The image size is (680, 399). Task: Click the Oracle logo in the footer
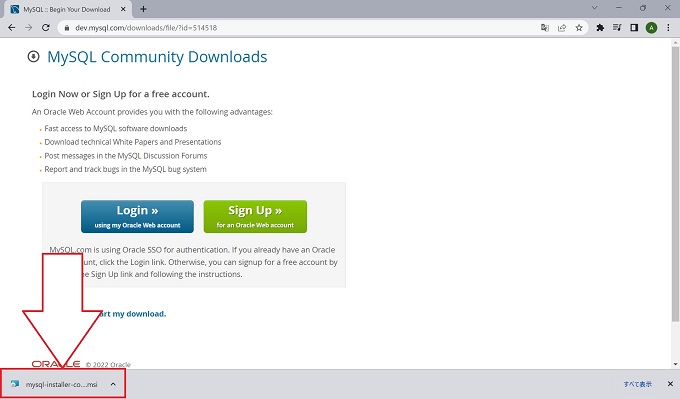click(x=56, y=364)
